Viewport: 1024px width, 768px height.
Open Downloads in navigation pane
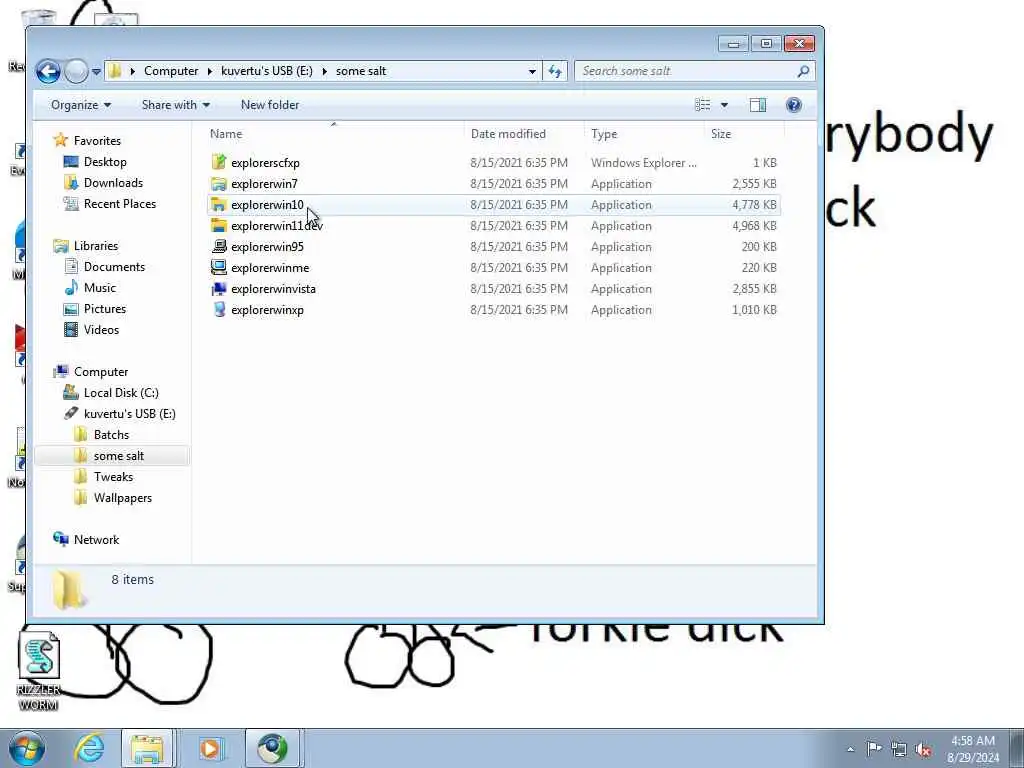coord(113,183)
